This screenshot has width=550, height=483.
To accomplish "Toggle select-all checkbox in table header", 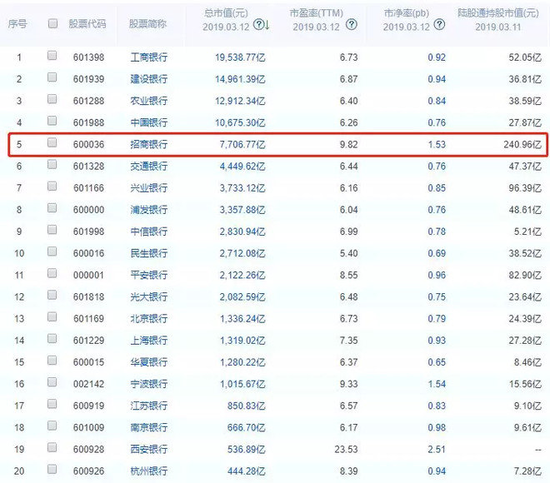I will [53, 24].
